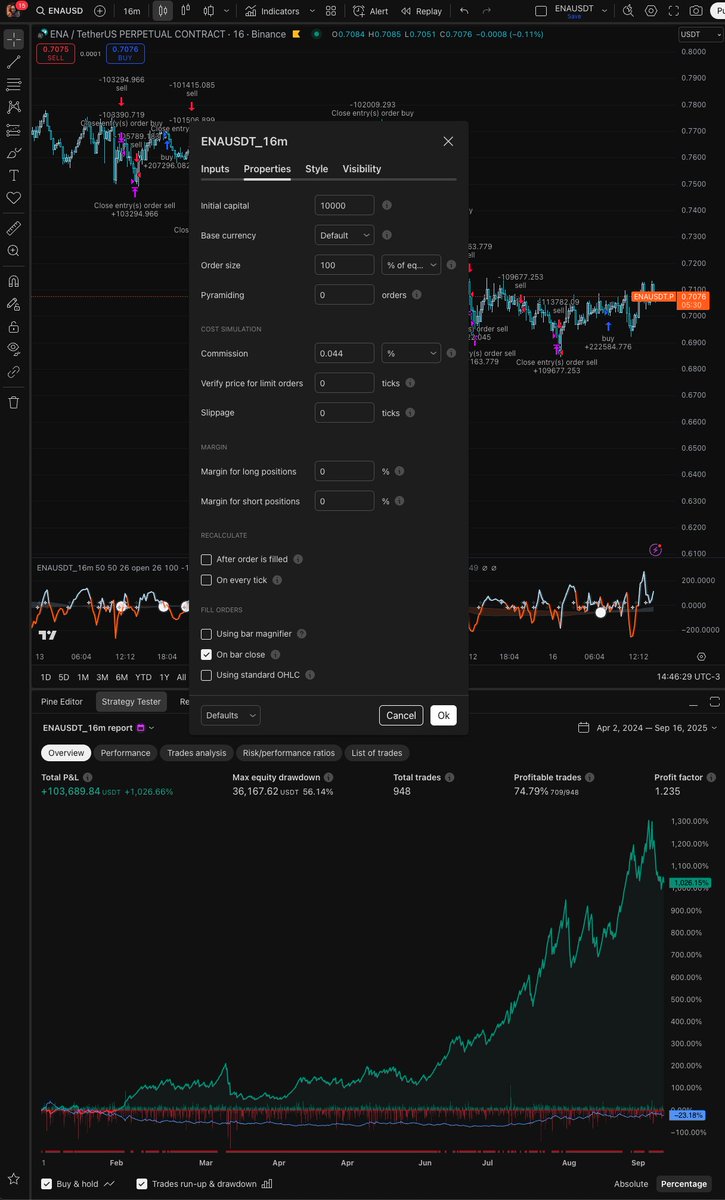Open the Pine Editor tab
This screenshot has height=1200, width=725.
coord(62,702)
